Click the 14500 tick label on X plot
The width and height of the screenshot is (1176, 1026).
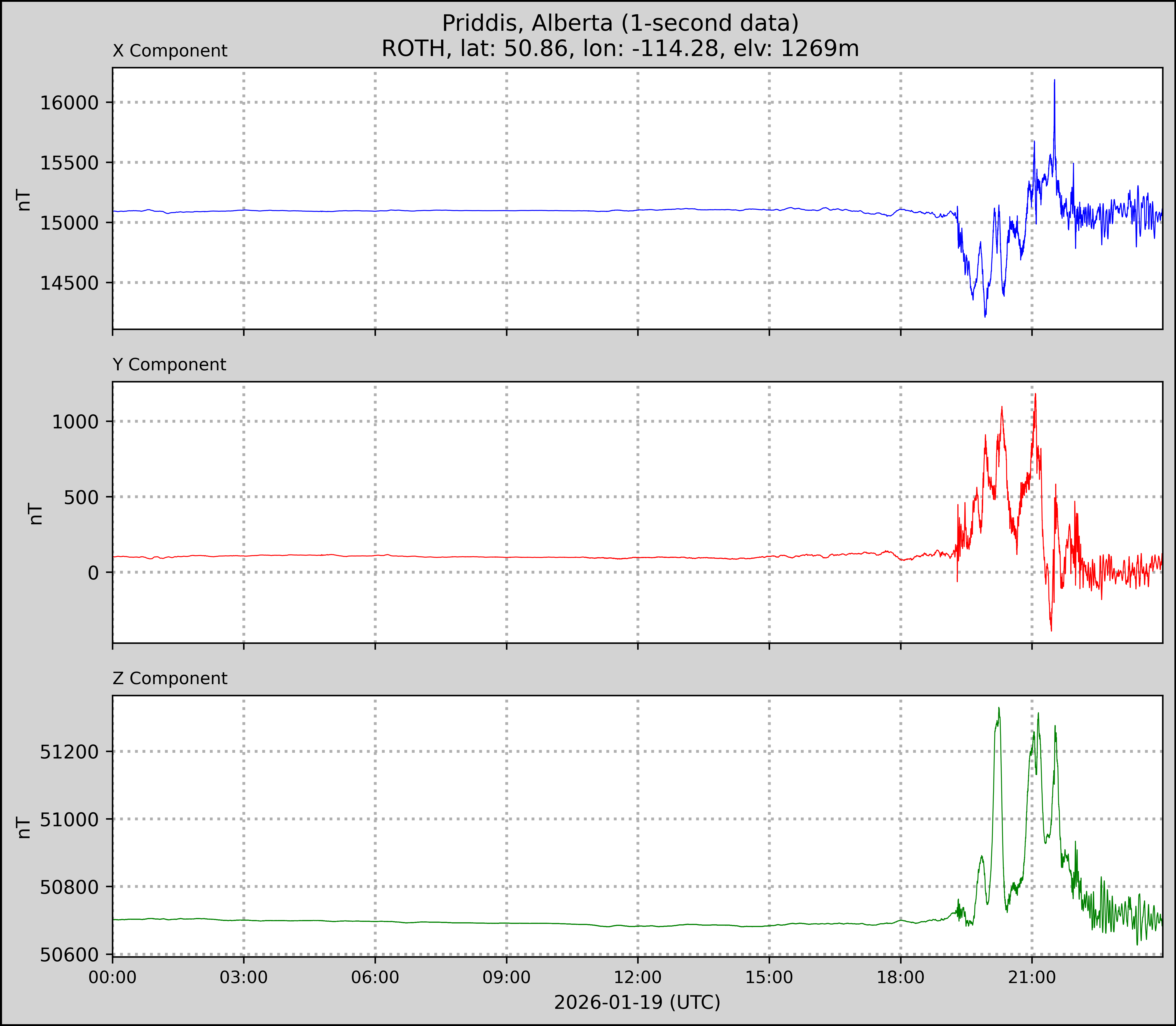click(69, 283)
